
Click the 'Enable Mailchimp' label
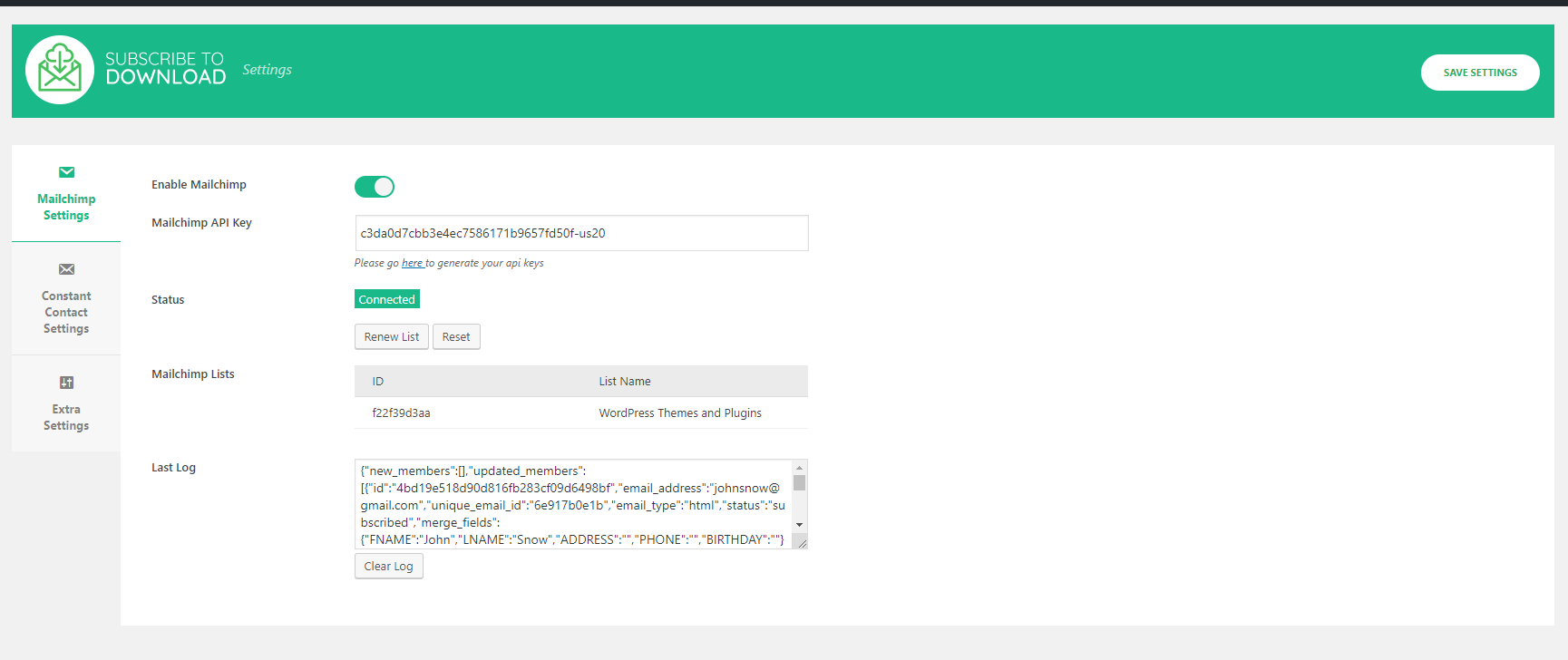(199, 185)
